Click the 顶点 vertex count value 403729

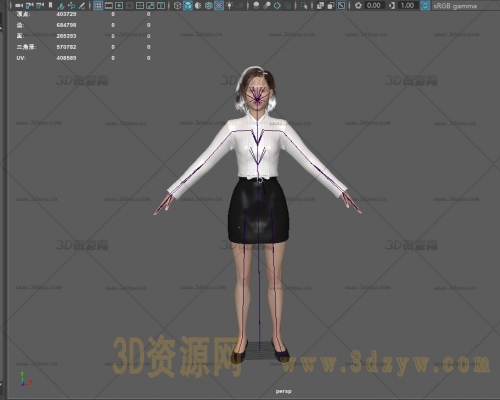pyautogui.click(x=66, y=14)
